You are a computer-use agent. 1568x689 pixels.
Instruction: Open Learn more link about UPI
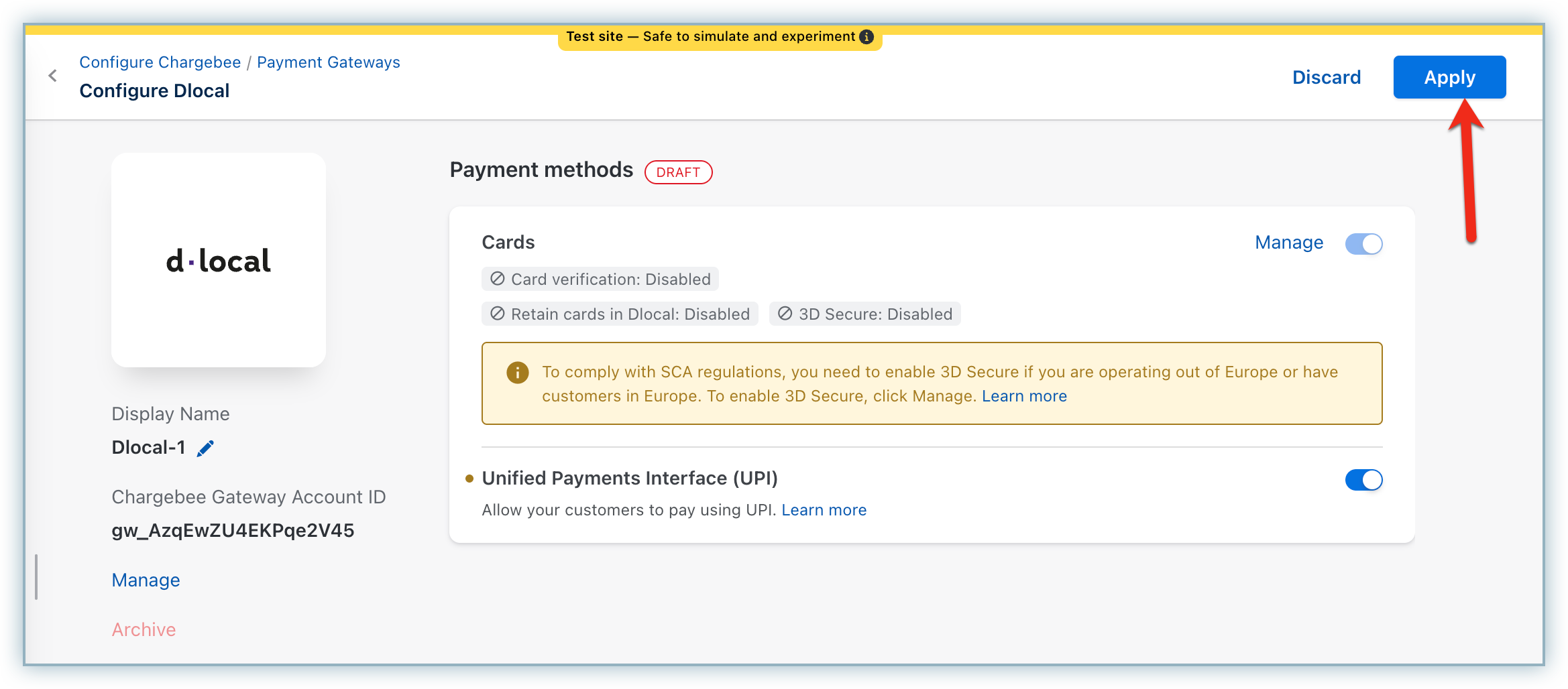pos(824,510)
